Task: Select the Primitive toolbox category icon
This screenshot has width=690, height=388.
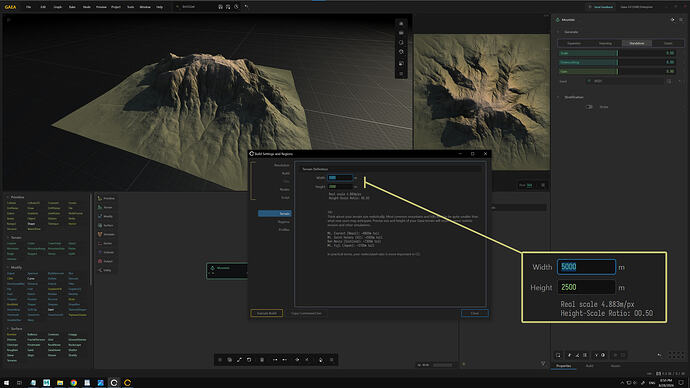Action: click(x=100, y=198)
